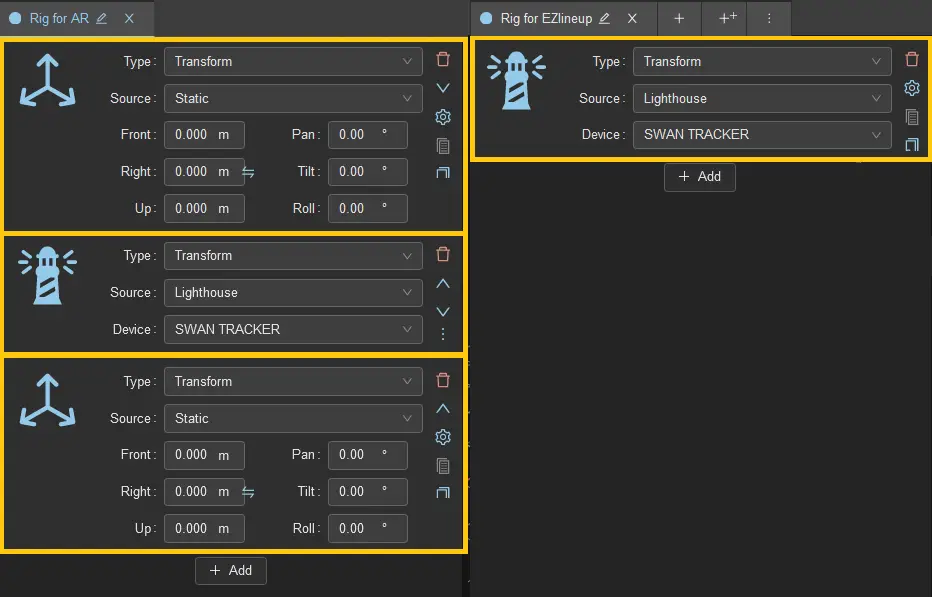
Task: Flip the Right axis on the bottom Static transform
Action: (x=248, y=492)
